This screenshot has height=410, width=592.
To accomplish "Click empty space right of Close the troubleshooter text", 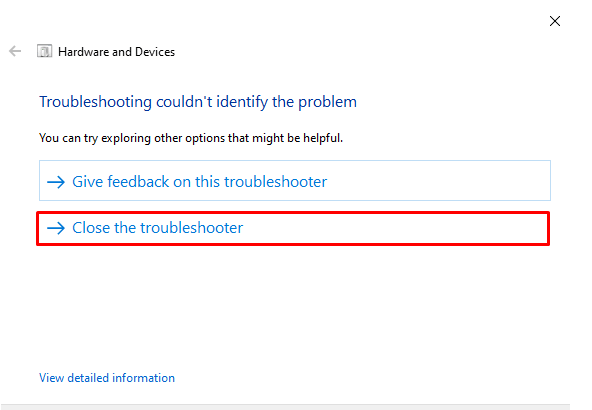I will point(395,228).
